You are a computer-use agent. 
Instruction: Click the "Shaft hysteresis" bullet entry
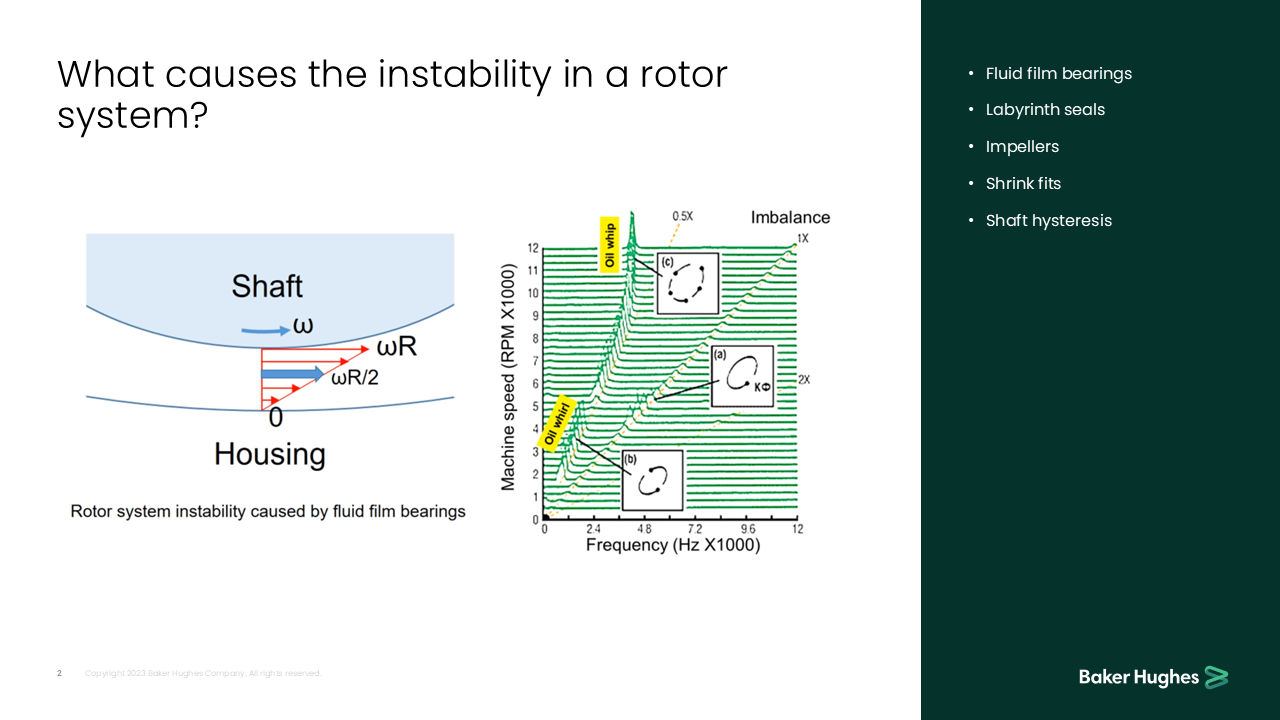coord(1049,220)
